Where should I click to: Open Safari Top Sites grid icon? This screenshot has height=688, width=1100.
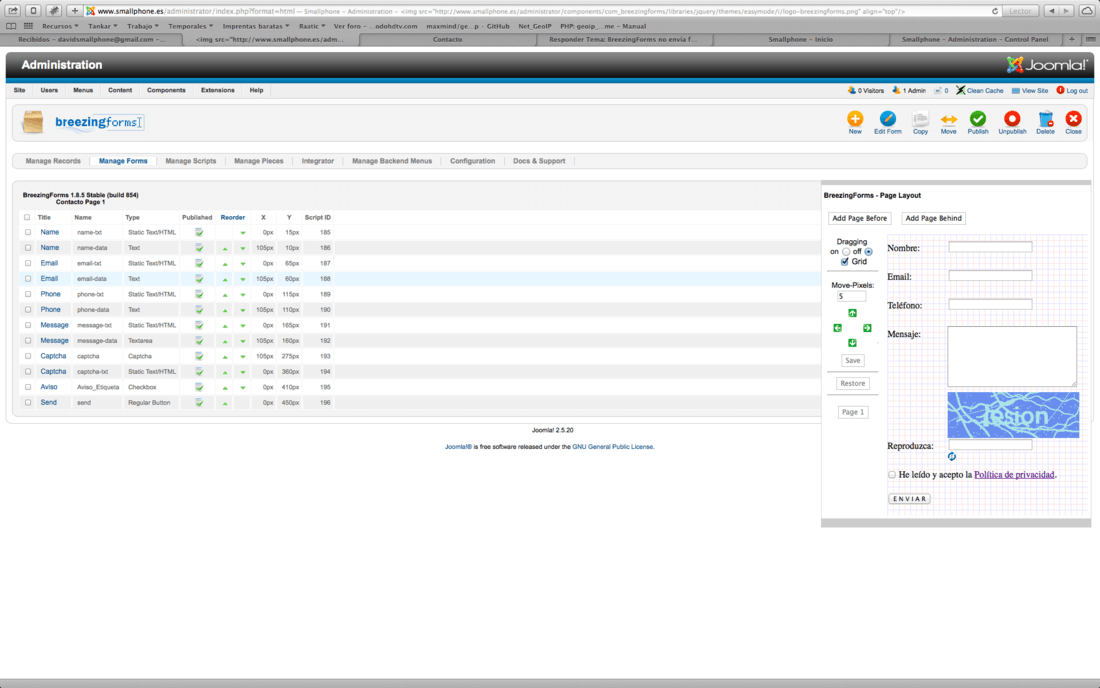[x=29, y=26]
